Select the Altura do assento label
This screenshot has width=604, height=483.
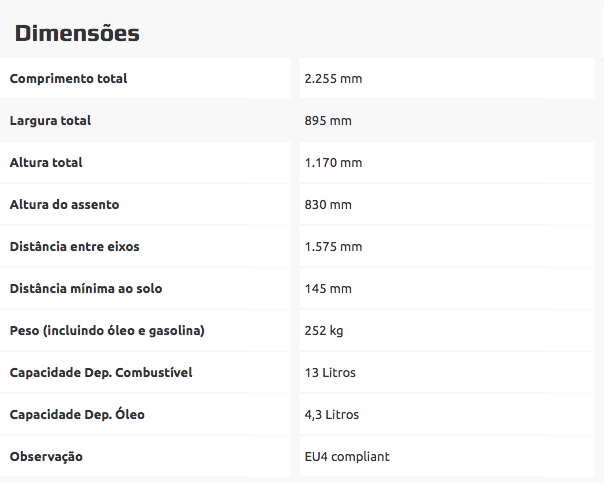[x=64, y=205]
